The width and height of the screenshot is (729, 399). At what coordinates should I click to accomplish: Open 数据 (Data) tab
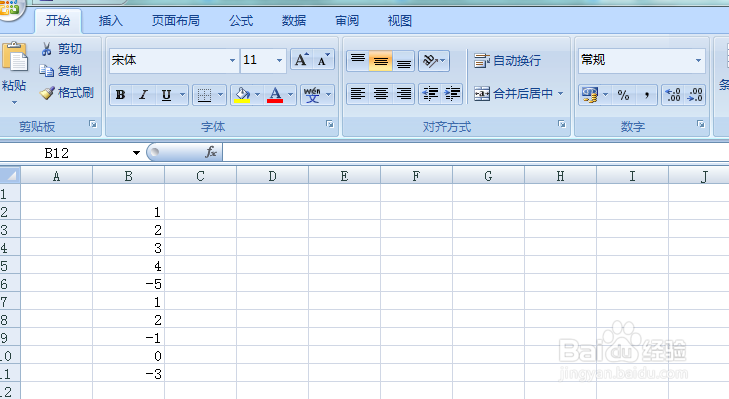pos(294,21)
